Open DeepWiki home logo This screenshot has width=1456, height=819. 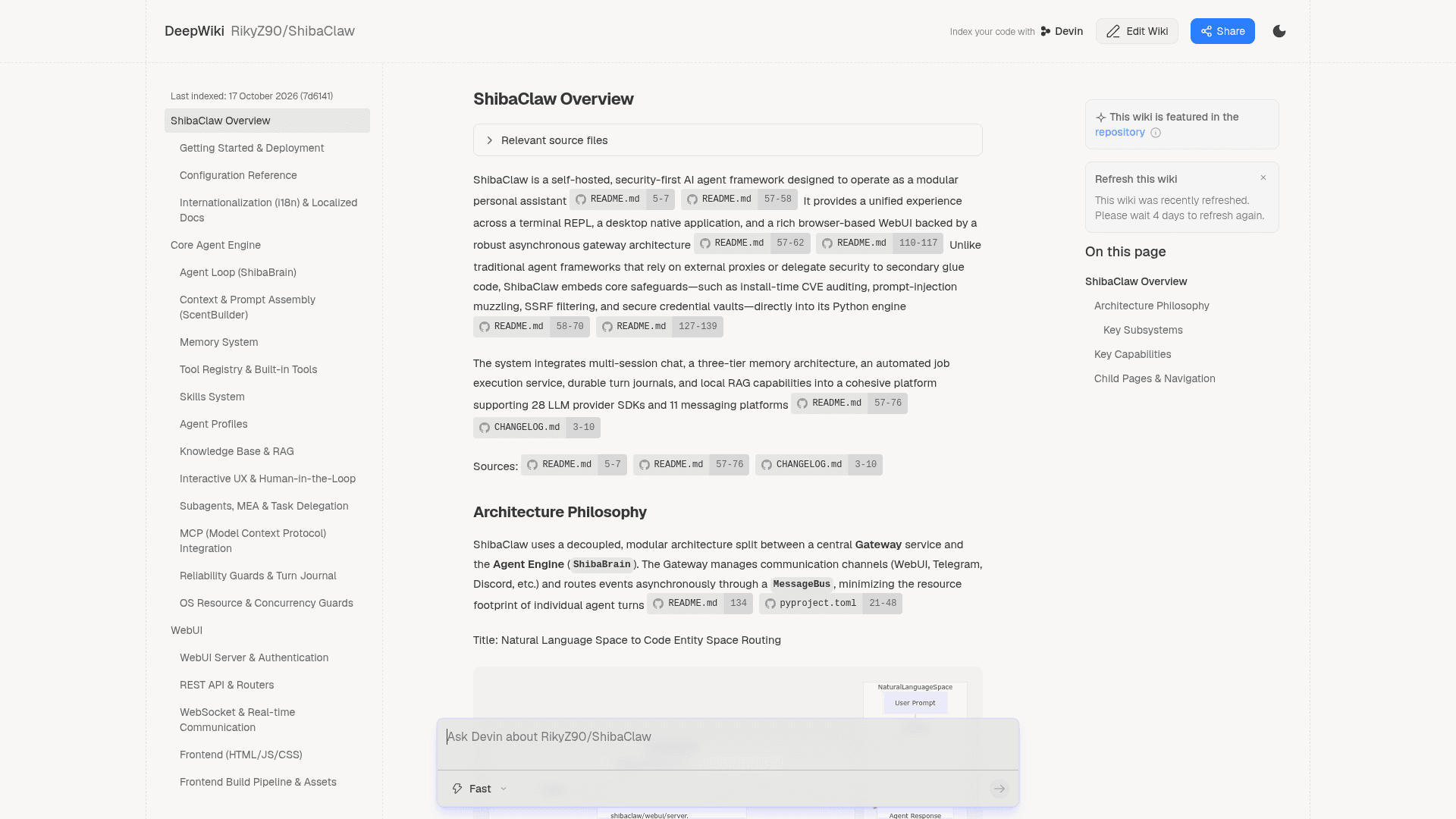(x=194, y=31)
